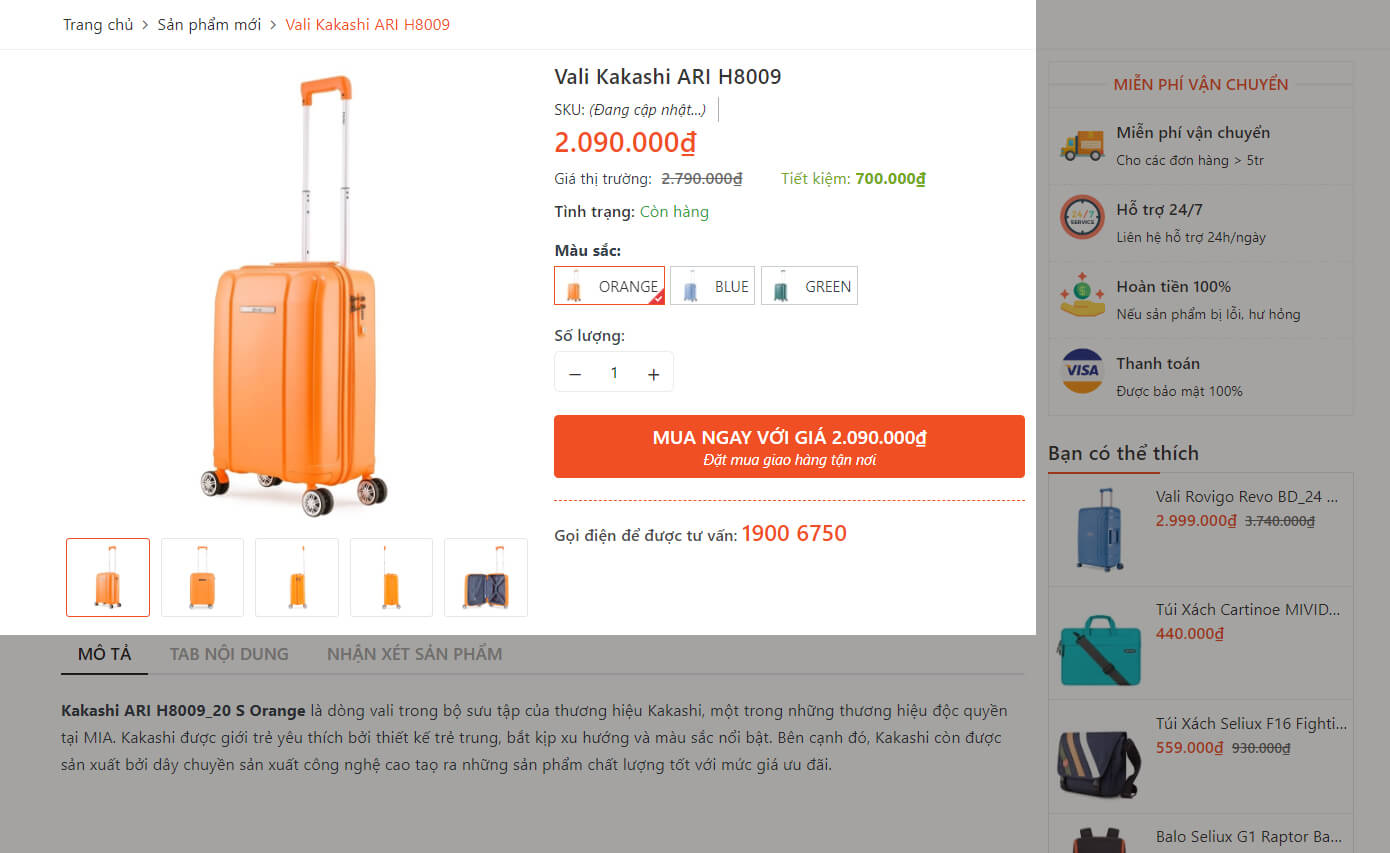1390x853 pixels.
Task: Click the free shipping truck icon
Action: pyautogui.click(x=1082, y=145)
